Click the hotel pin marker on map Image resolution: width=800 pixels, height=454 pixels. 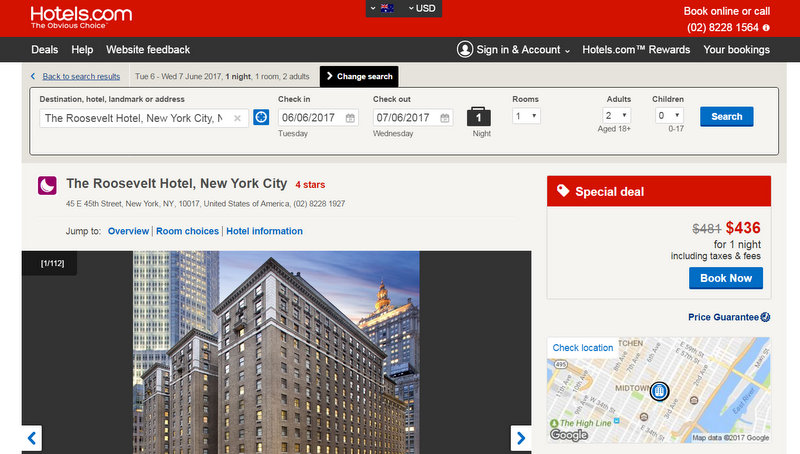tap(659, 391)
